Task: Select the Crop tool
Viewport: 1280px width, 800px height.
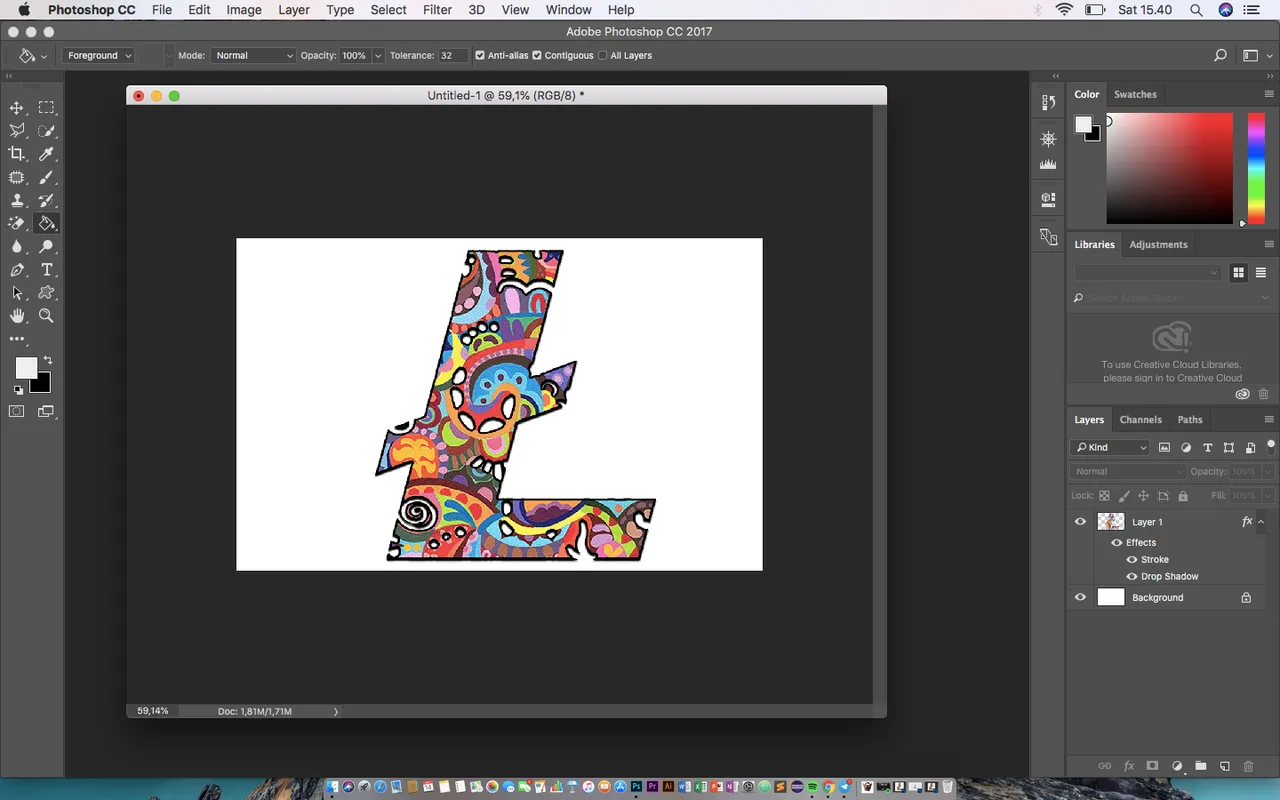Action: [17, 154]
